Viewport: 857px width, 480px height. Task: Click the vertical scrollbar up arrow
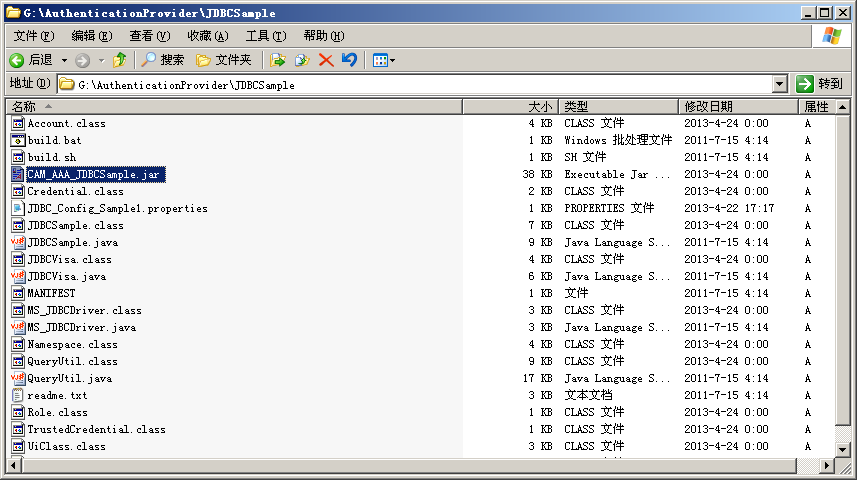(x=843, y=107)
